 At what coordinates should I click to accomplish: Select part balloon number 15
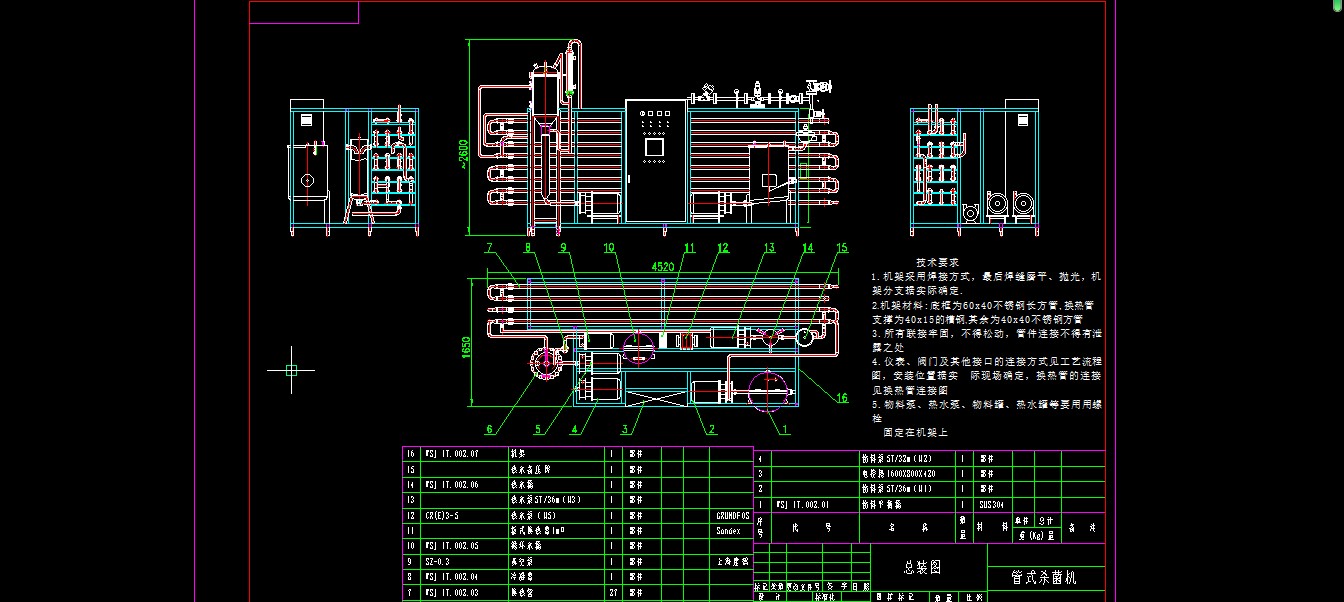[842, 248]
